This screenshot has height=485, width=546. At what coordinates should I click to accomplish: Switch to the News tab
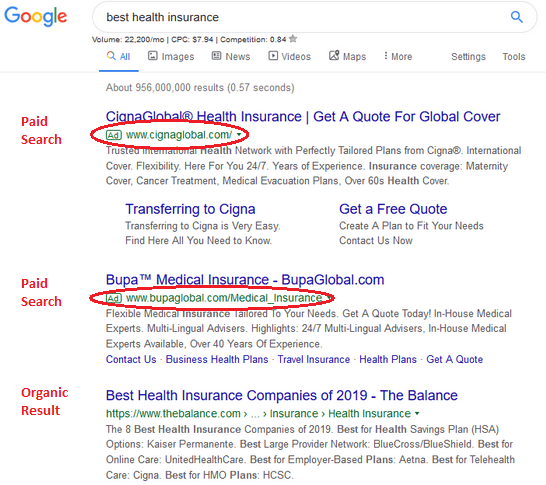pyautogui.click(x=231, y=56)
